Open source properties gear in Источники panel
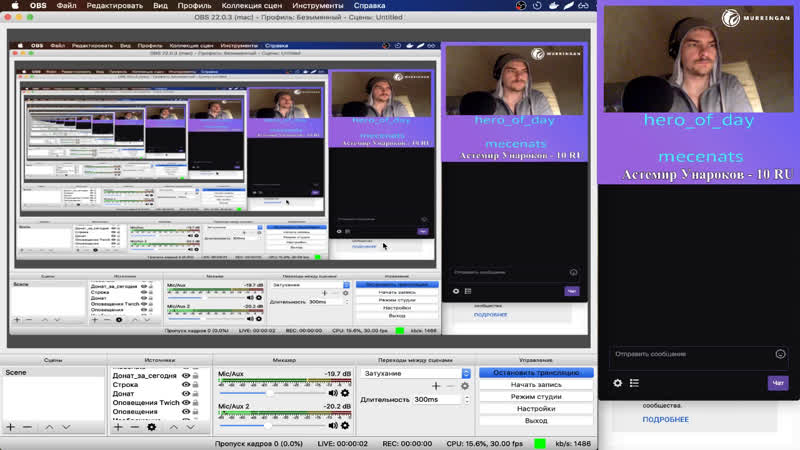 (x=152, y=427)
